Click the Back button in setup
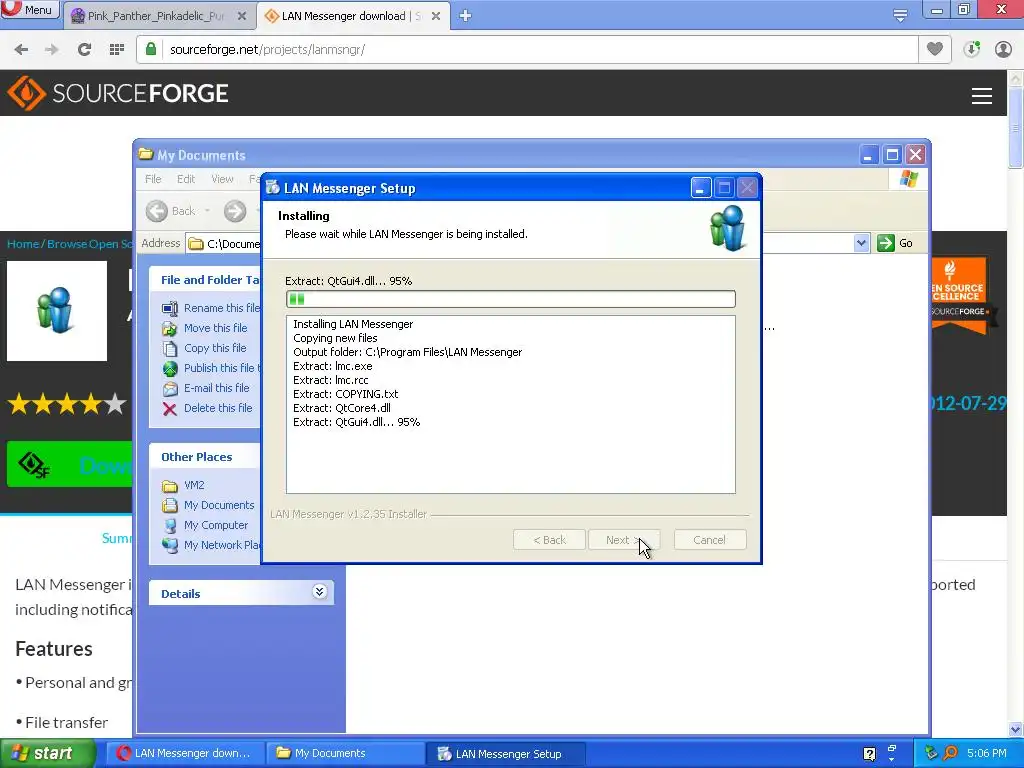The width and height of the screenshot is (1024, 768). (x=549, y=540)
